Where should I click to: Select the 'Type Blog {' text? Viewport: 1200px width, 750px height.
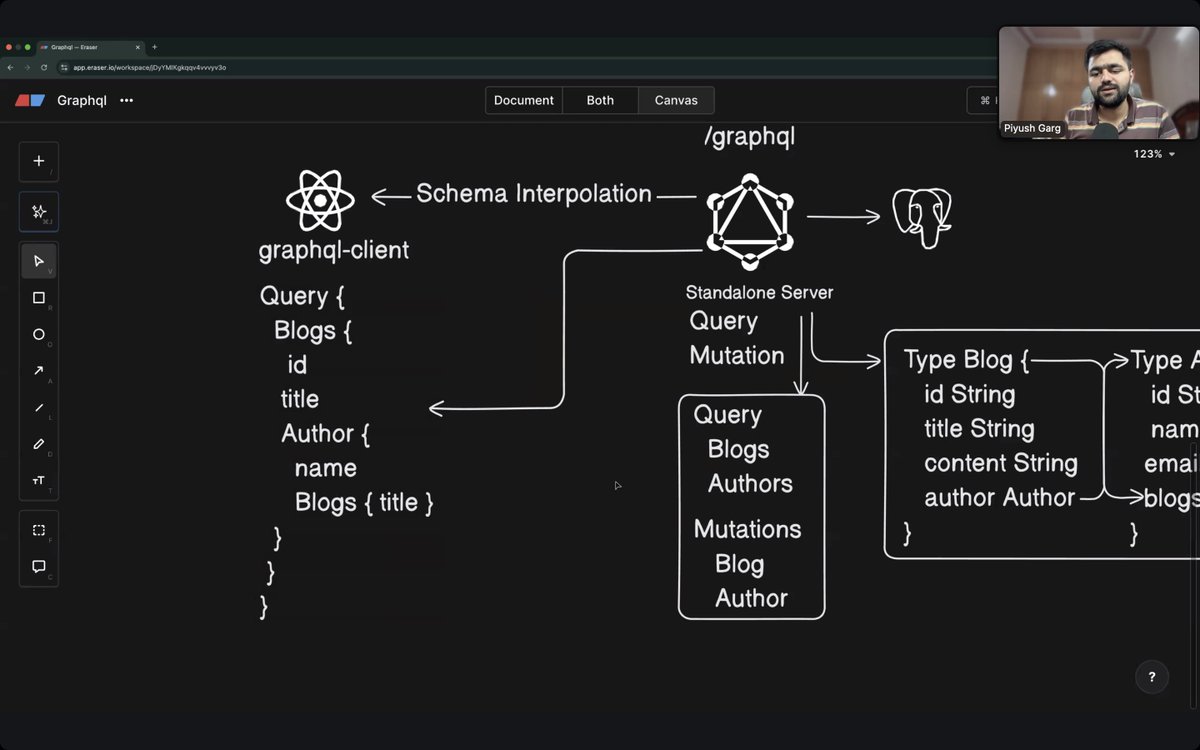click(x=966, y=360)
